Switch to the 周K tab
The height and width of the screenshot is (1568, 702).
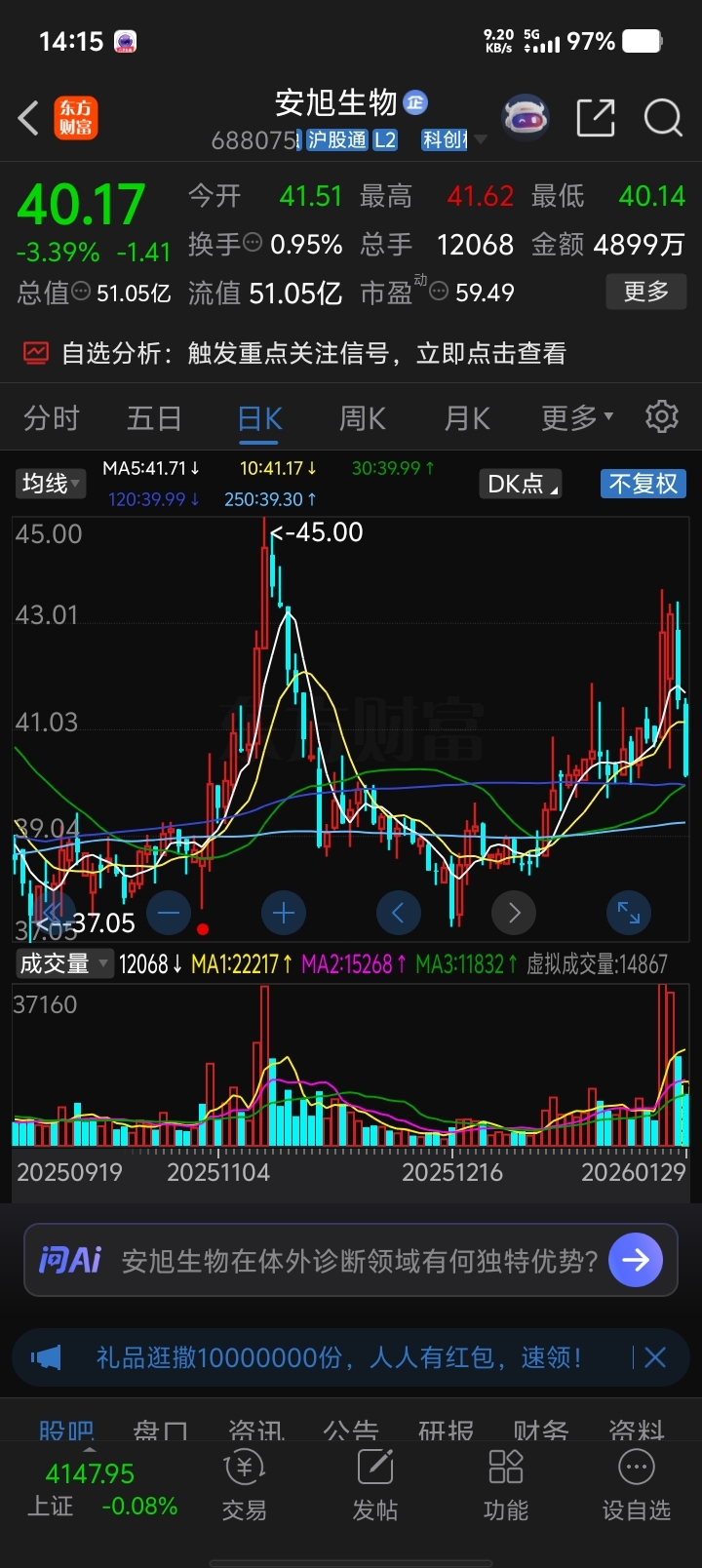click(x=363, y=418)
